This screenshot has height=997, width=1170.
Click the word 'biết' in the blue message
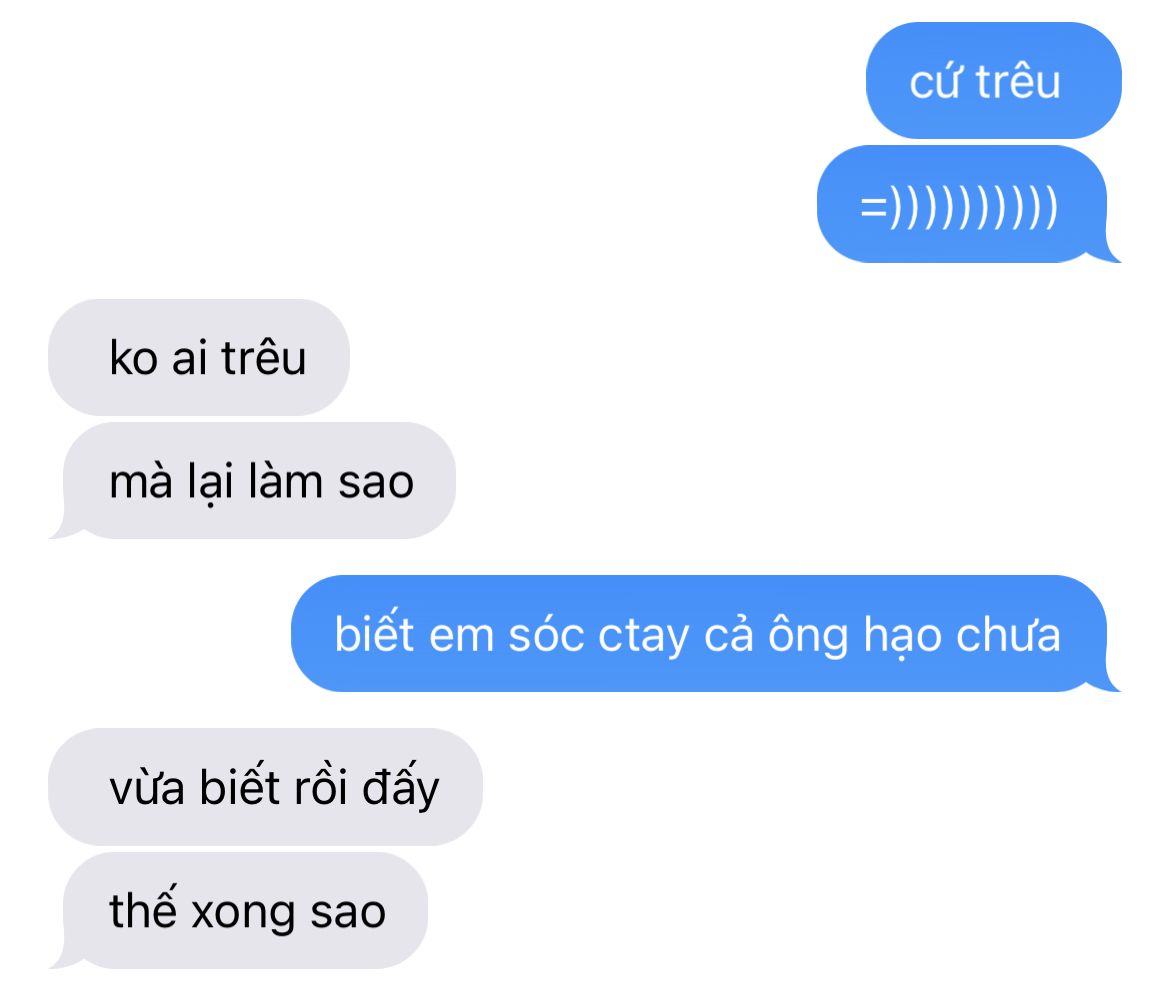(x=375, y=633)
